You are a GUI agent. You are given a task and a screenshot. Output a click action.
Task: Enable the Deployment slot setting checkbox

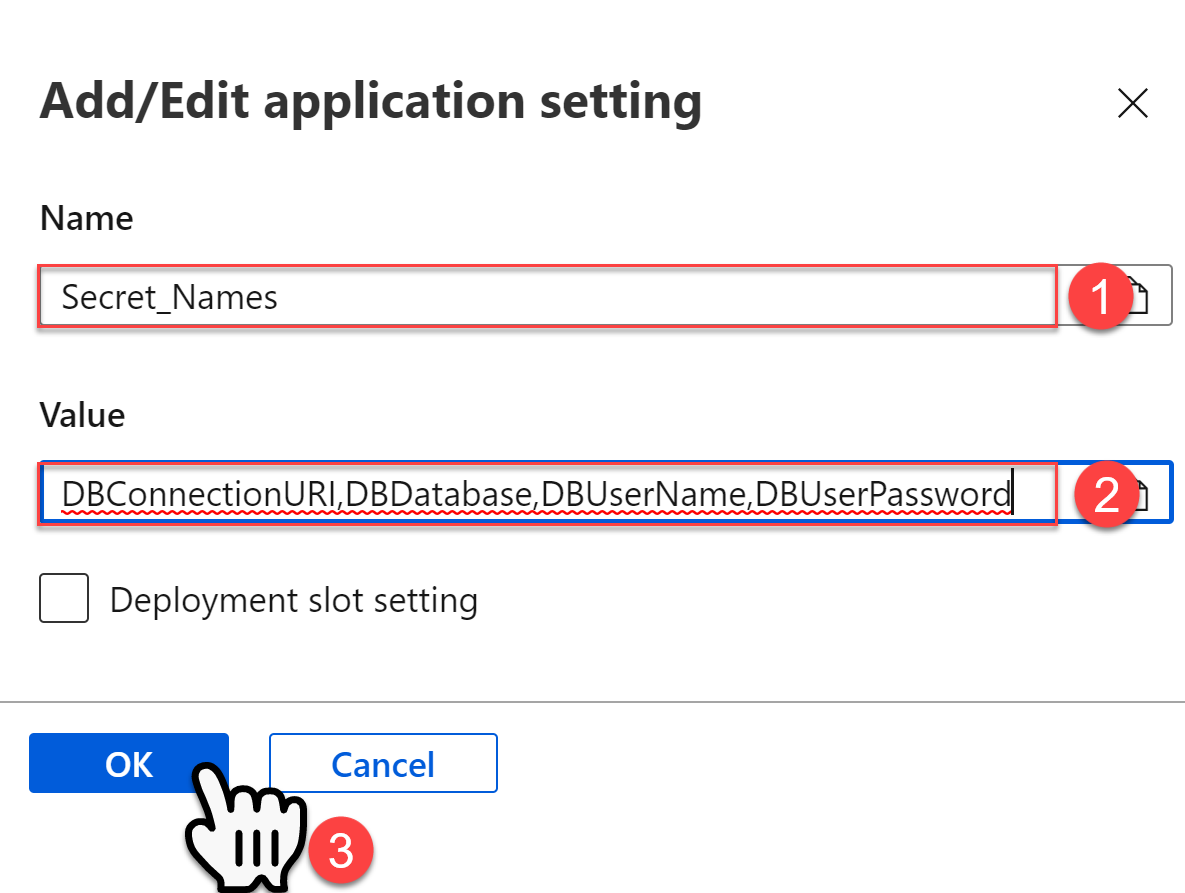click(x=64, y=598)
